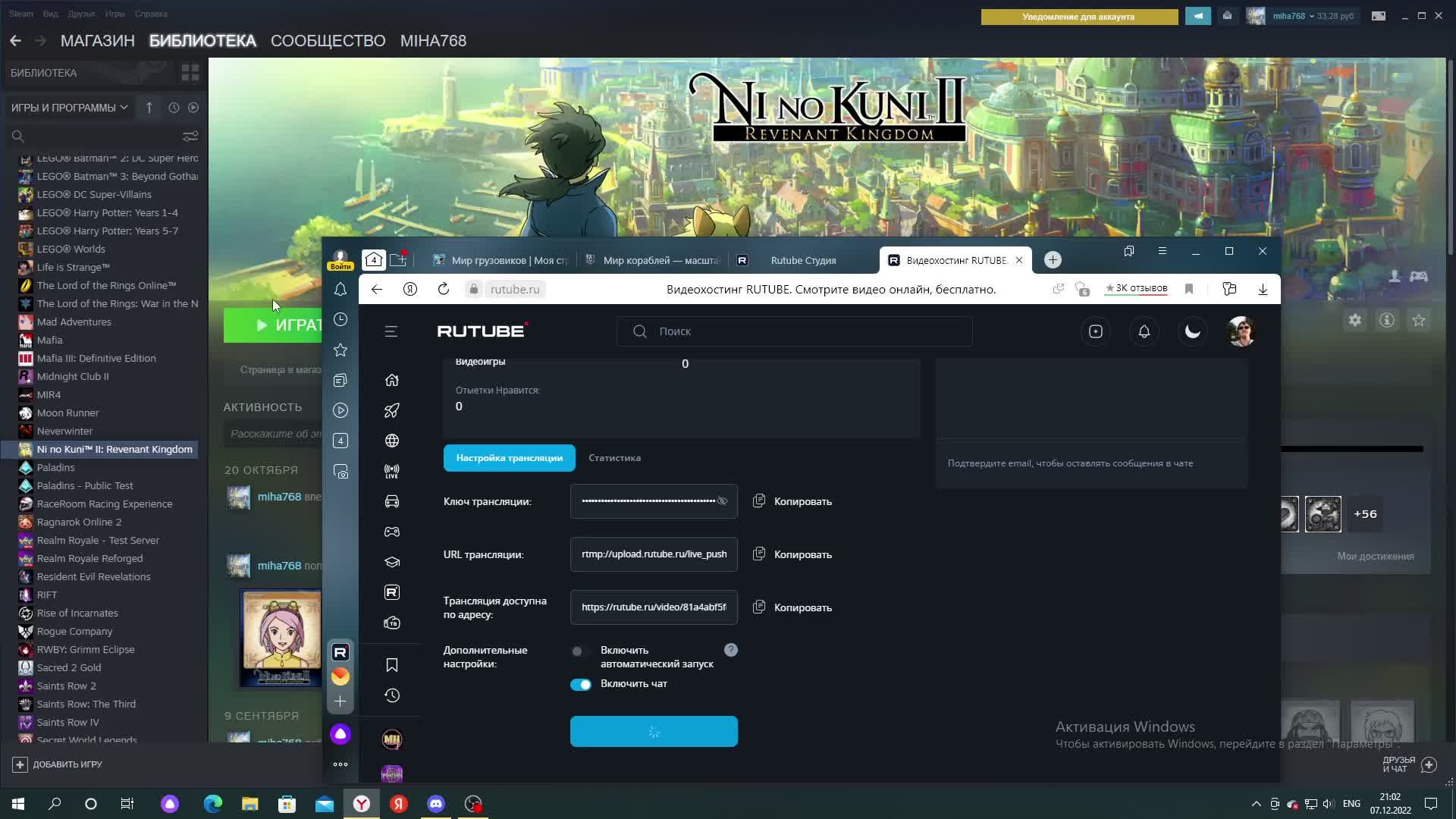This screenshot has height=819, width=1456.
Task: Switch to the Статистика tab
Action: (614, 458)
